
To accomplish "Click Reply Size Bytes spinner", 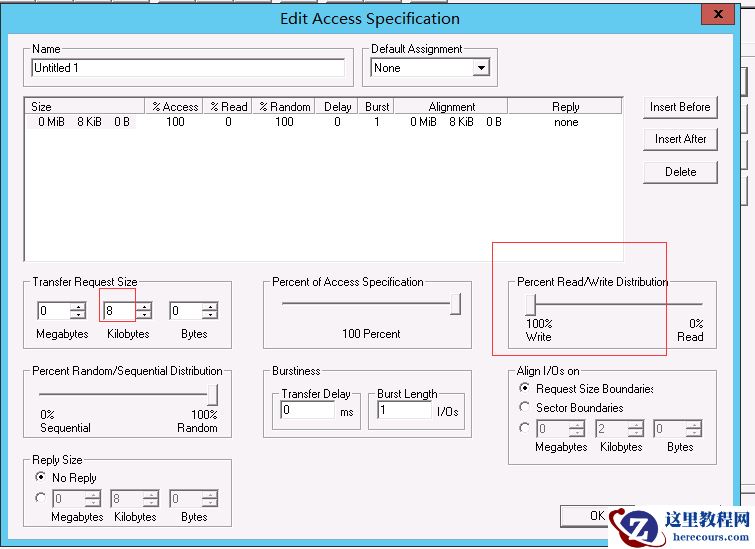I will pos(210,499).
